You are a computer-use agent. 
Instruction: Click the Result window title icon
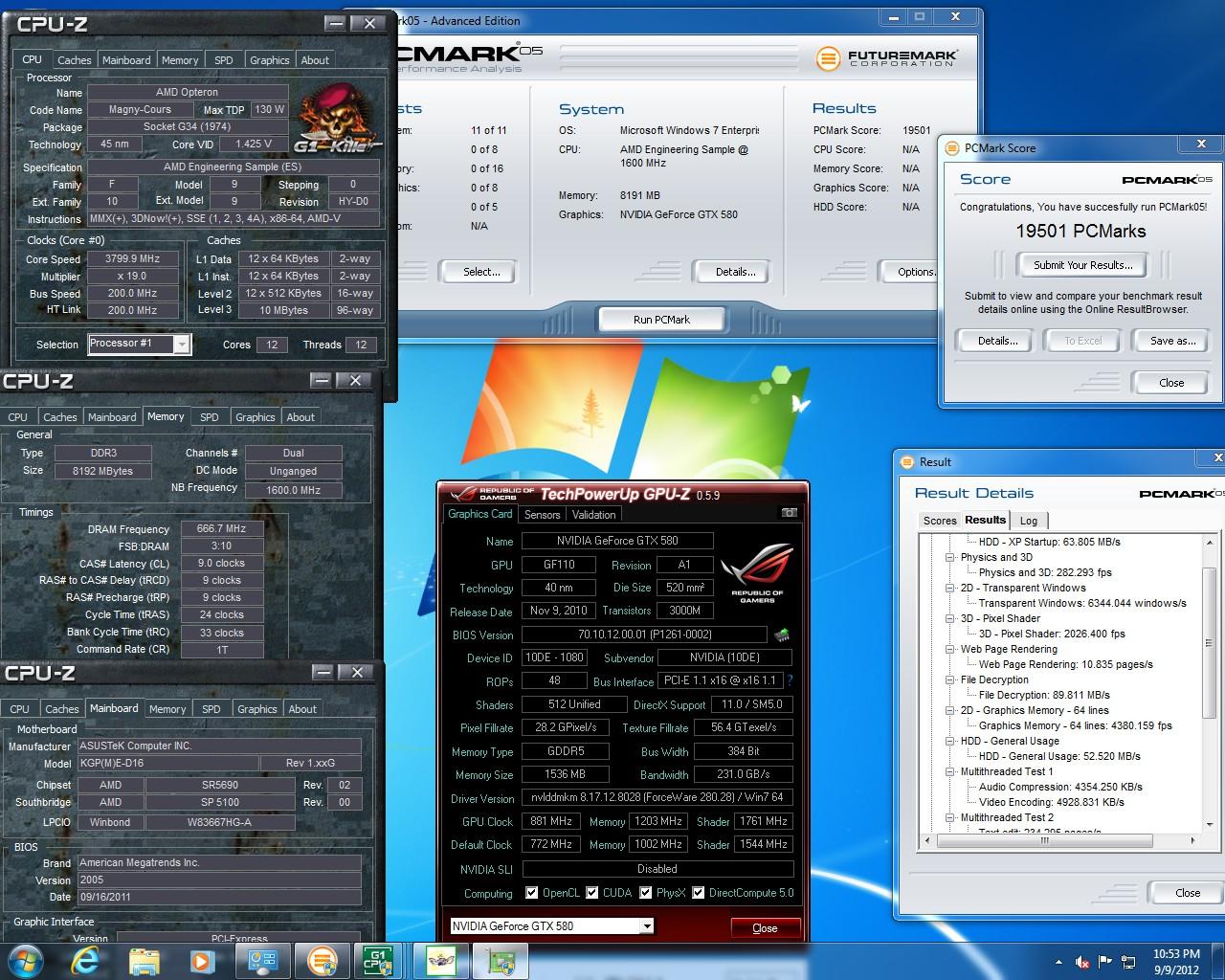pos(907,461)
